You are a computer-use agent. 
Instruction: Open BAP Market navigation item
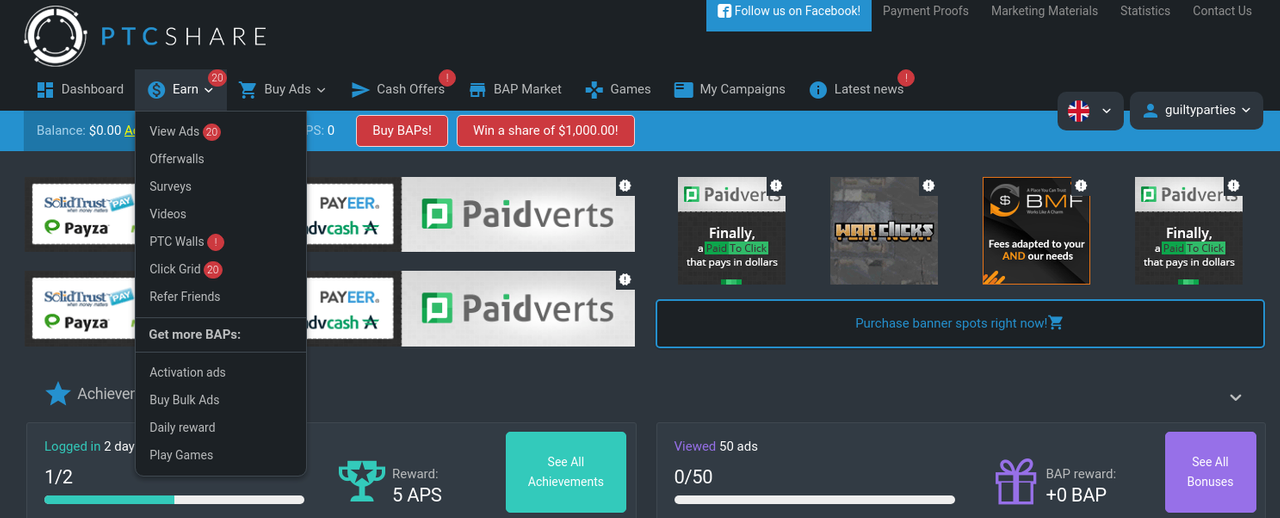(515, 89)
